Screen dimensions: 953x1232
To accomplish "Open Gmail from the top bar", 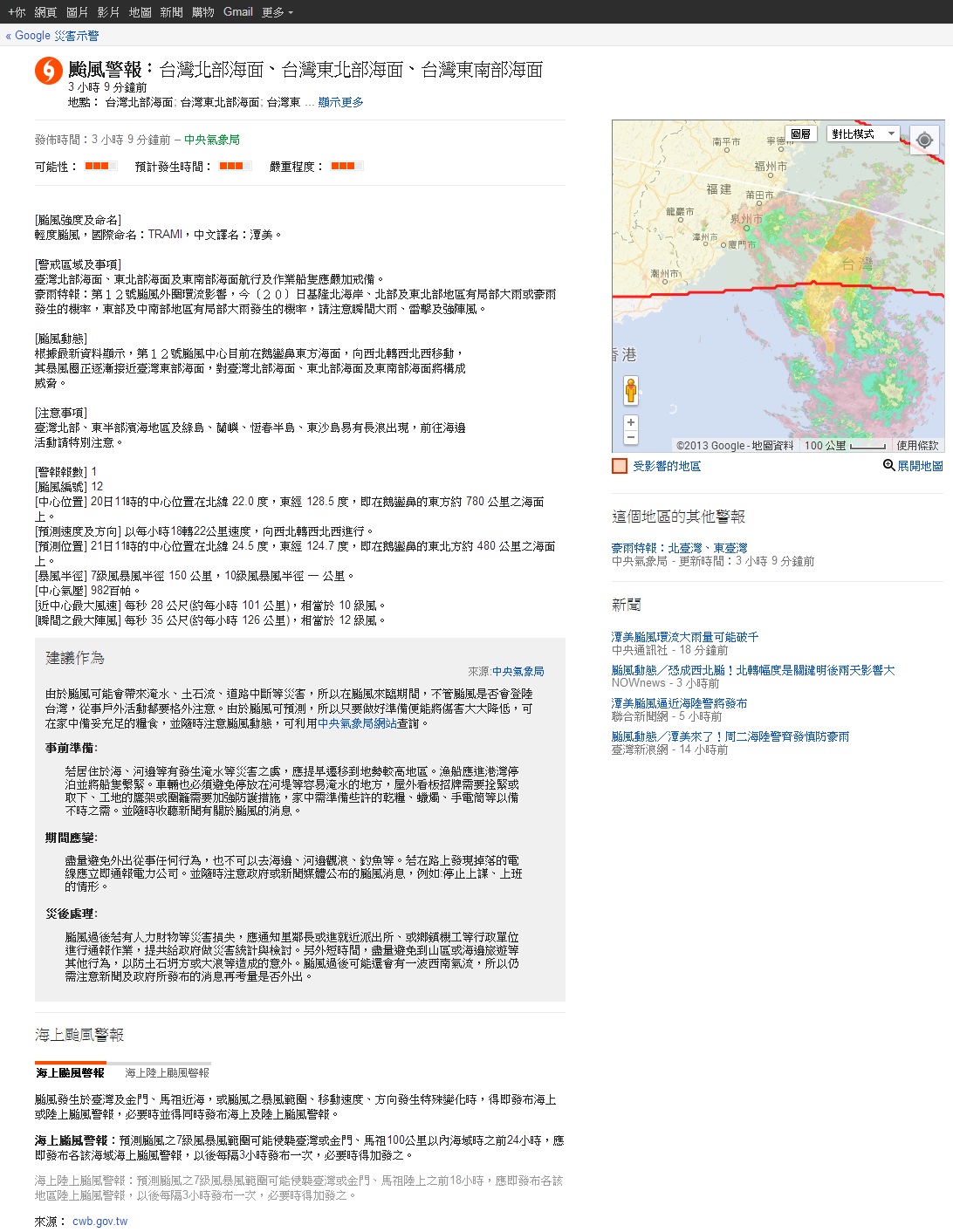I will [x=237, y=12].
